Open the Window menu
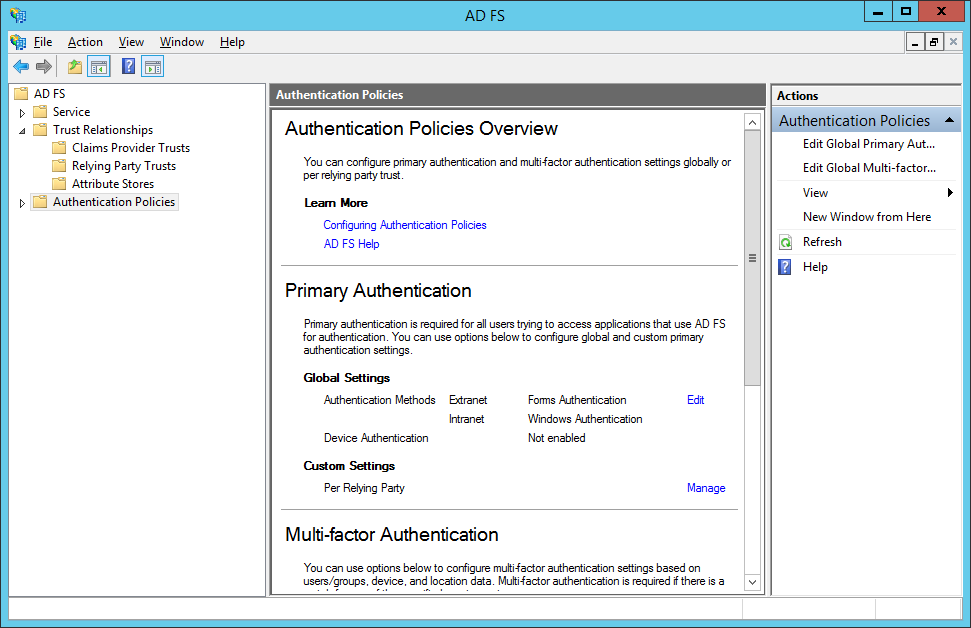The width and height of the screenshot is (971, 628). [181, 42]
